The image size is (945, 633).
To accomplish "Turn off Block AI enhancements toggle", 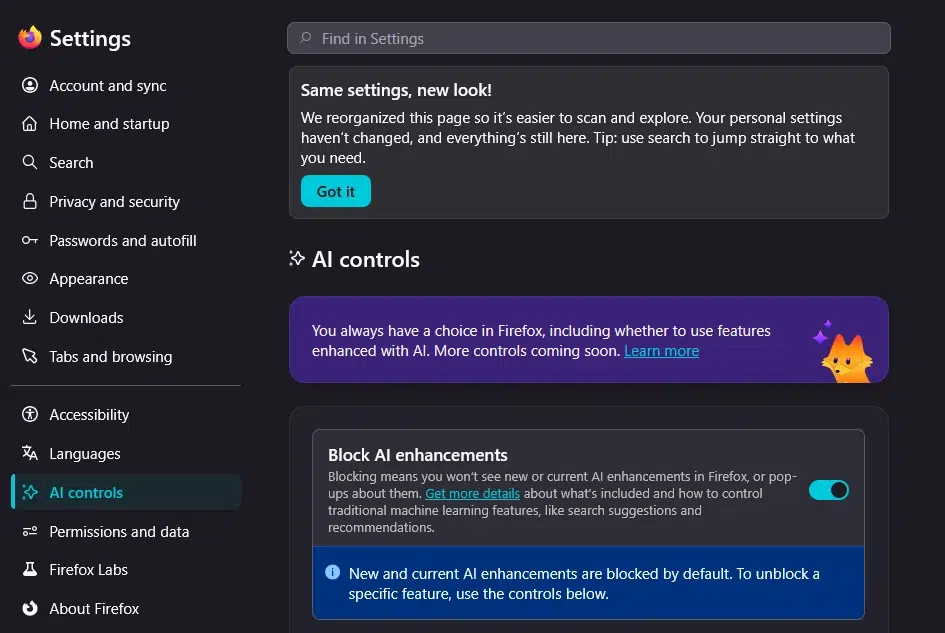I will pos(829,490).
